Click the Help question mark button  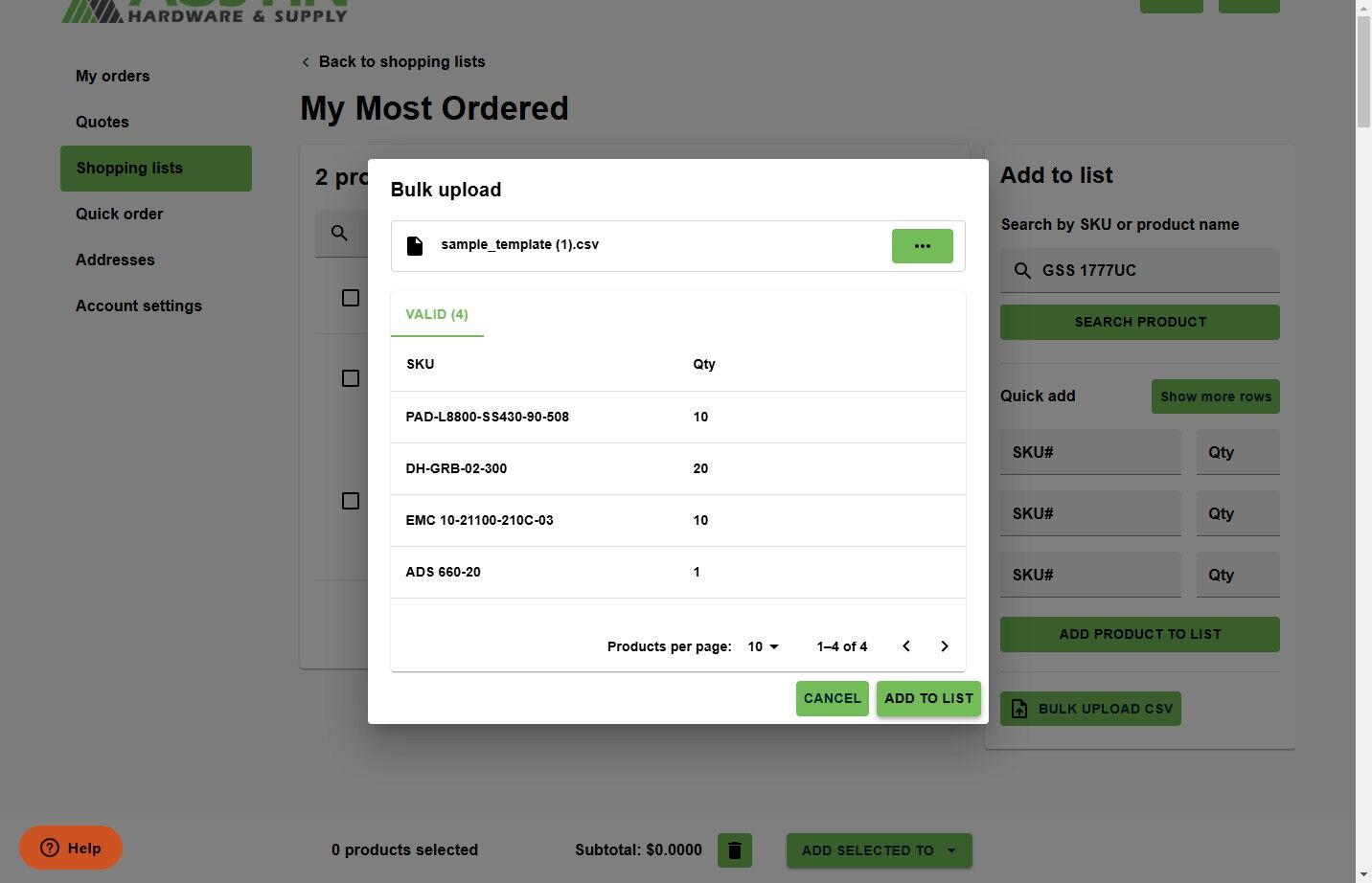coord(71,848)
